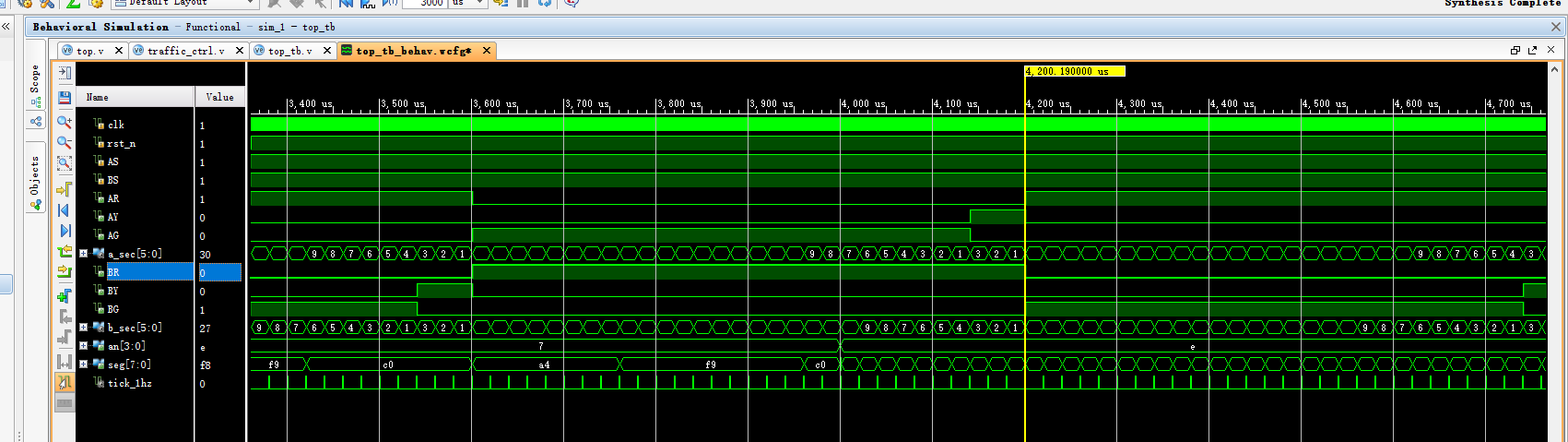Go to previous marker icon
This screenshot has width=1568, height=442.
(x=65, y=317)
